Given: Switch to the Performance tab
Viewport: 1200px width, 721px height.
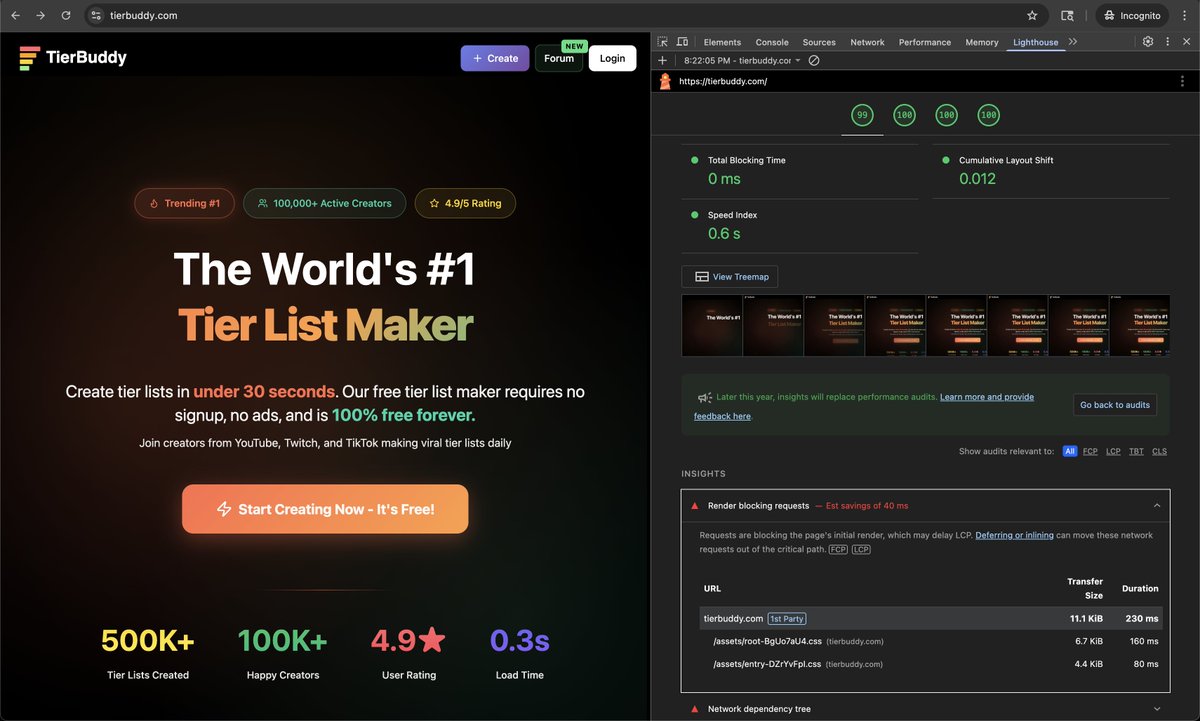Looking at the screenshot, I should (x=925, y=42).
